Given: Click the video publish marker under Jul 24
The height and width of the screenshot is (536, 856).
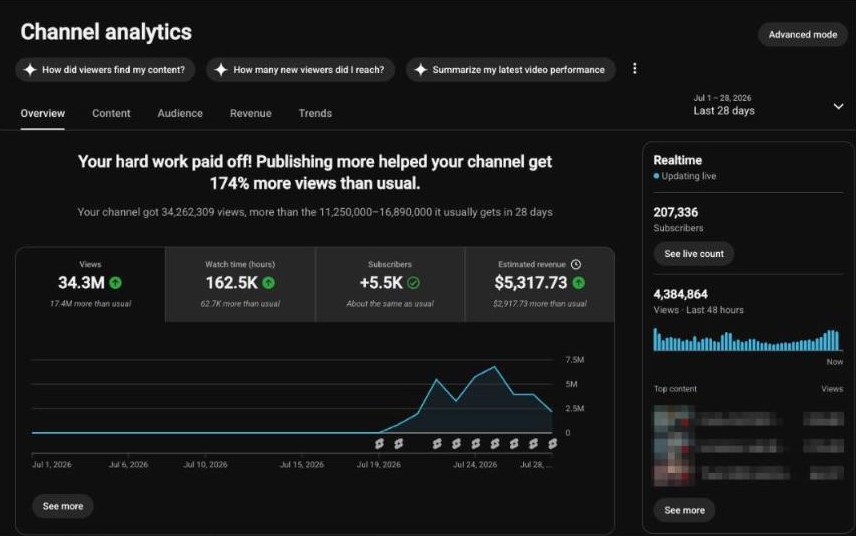Looking at the screenshot, I should (x=475, y=444).
